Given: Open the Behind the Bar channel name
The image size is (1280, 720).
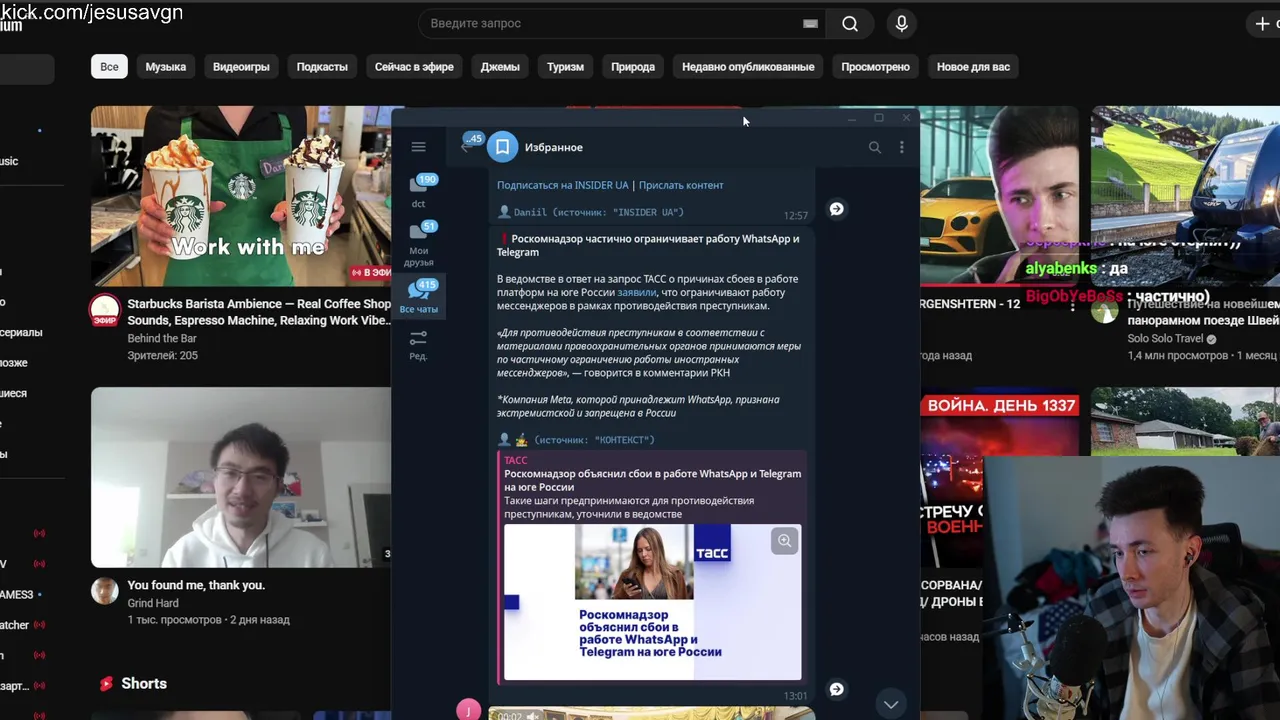Looking at the screenshot, I should pos(162,339).
